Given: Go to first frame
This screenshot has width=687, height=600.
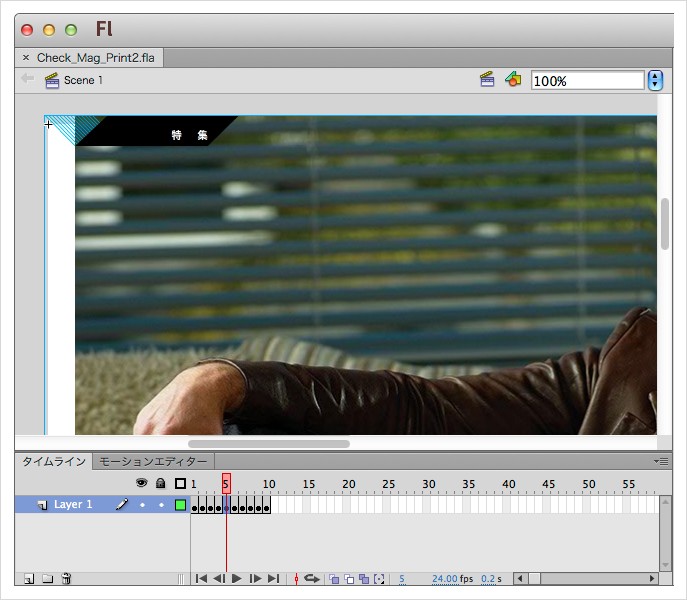Looking at the screenshot, I should click(x=201, y=579).
